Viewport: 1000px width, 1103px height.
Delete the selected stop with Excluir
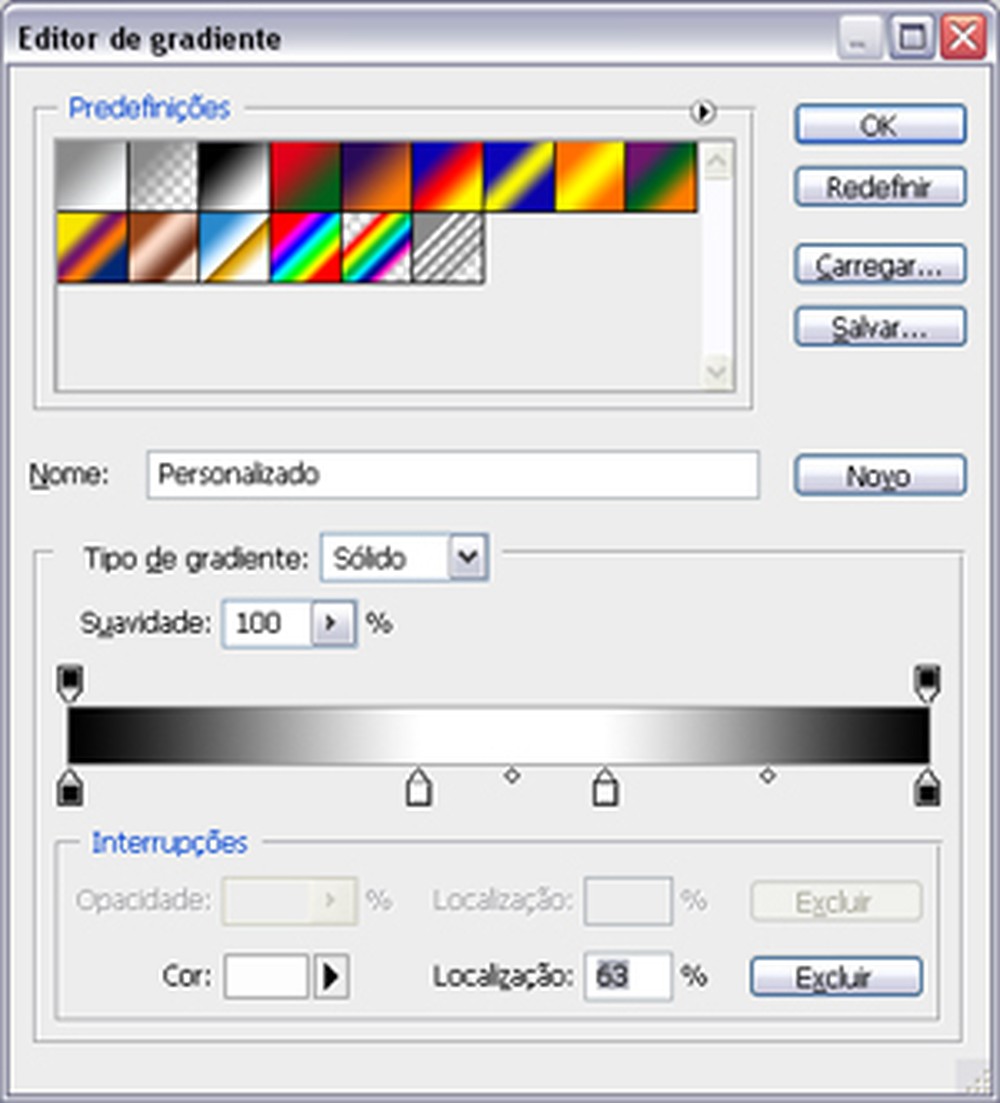coord(835,976)
